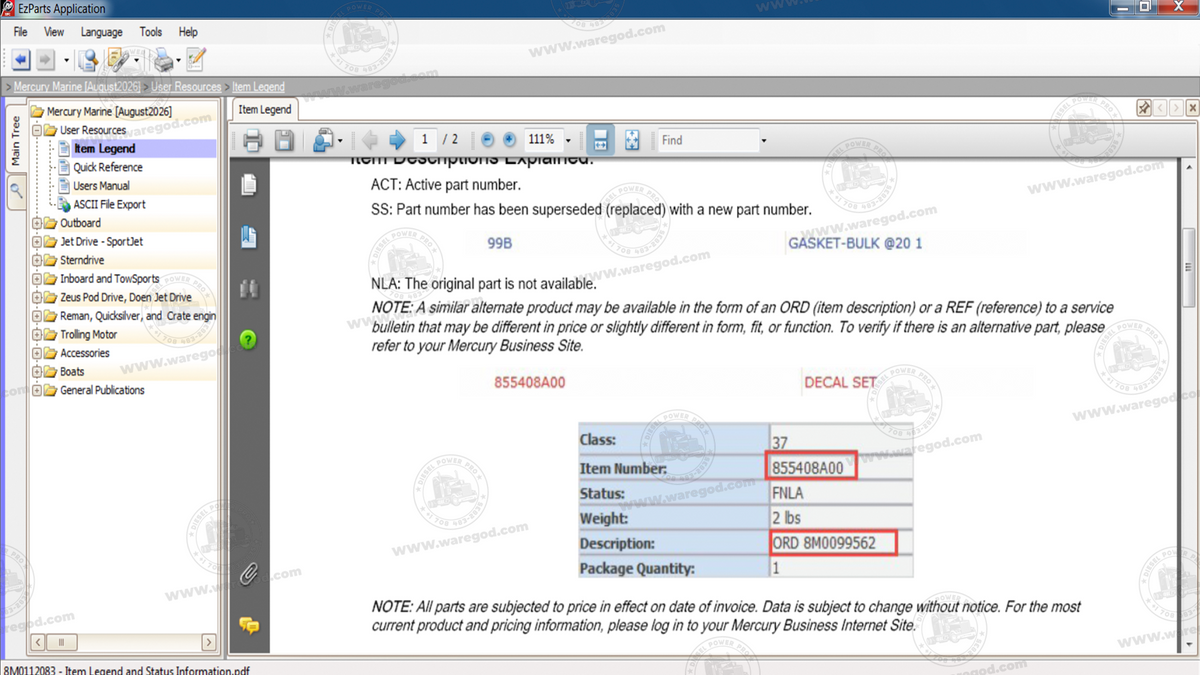This screenshot has width=1200, height=675.
Task: Open the PDF bookmarks panel icon
Action: coord(249,236)
